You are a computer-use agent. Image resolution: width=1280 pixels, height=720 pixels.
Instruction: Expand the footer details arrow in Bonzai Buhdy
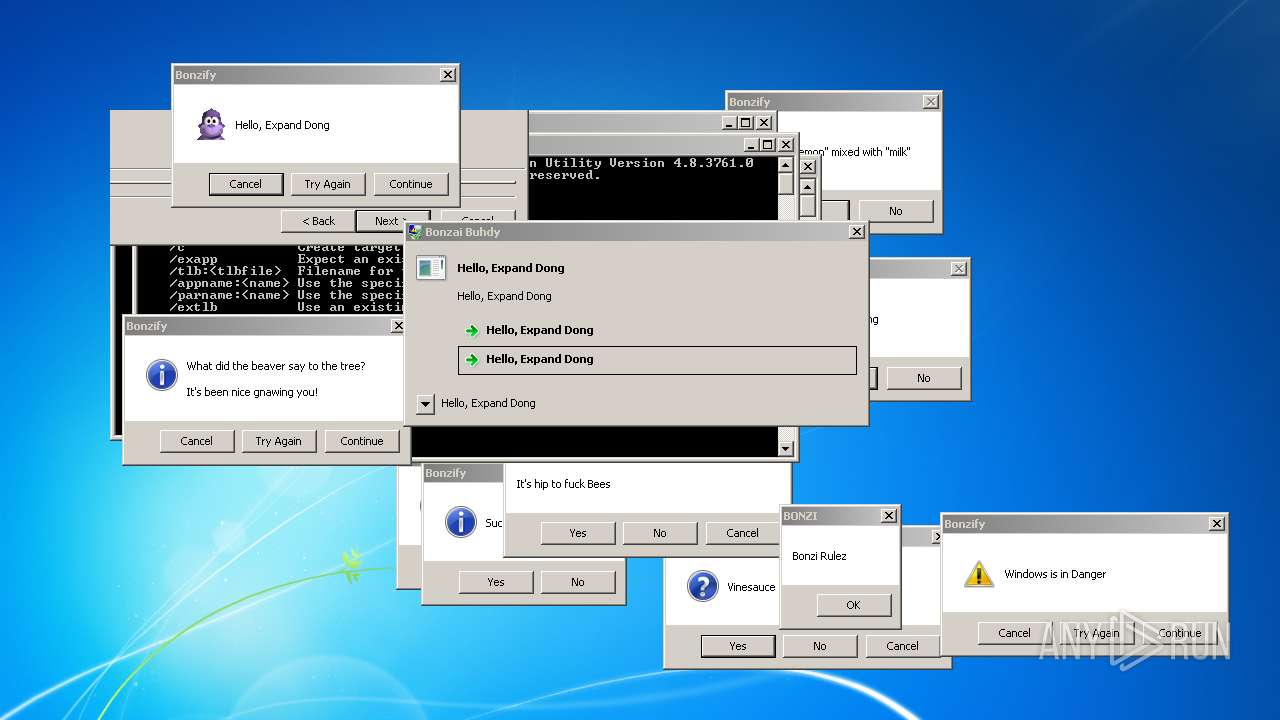click(425, 404)
